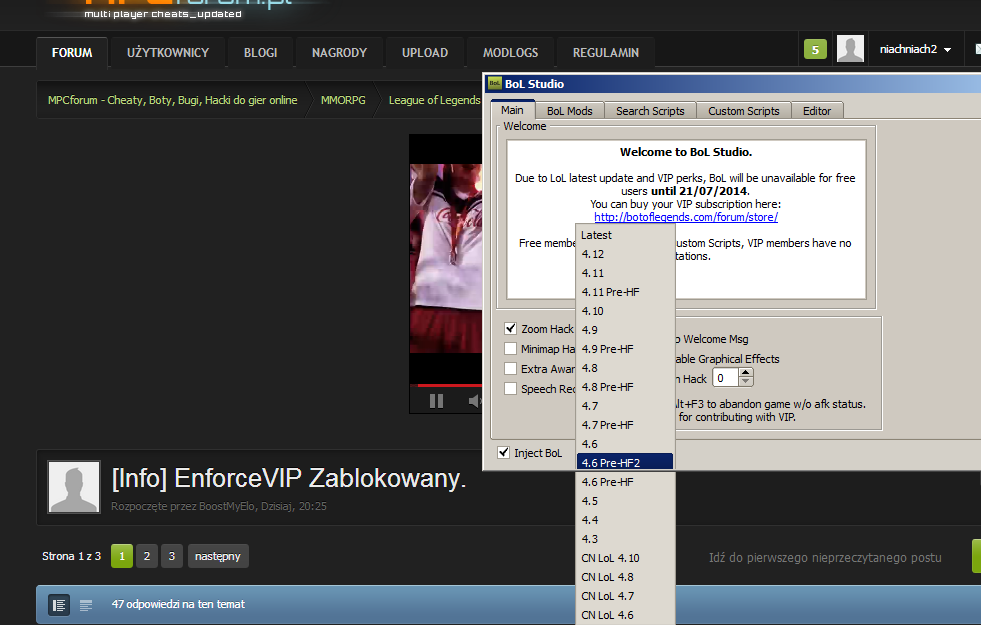This screenshot has height=625, width=981.
Task: Enable the Speech Recognition checkbox
Action: pyautogui.click(x=511, y=389)
